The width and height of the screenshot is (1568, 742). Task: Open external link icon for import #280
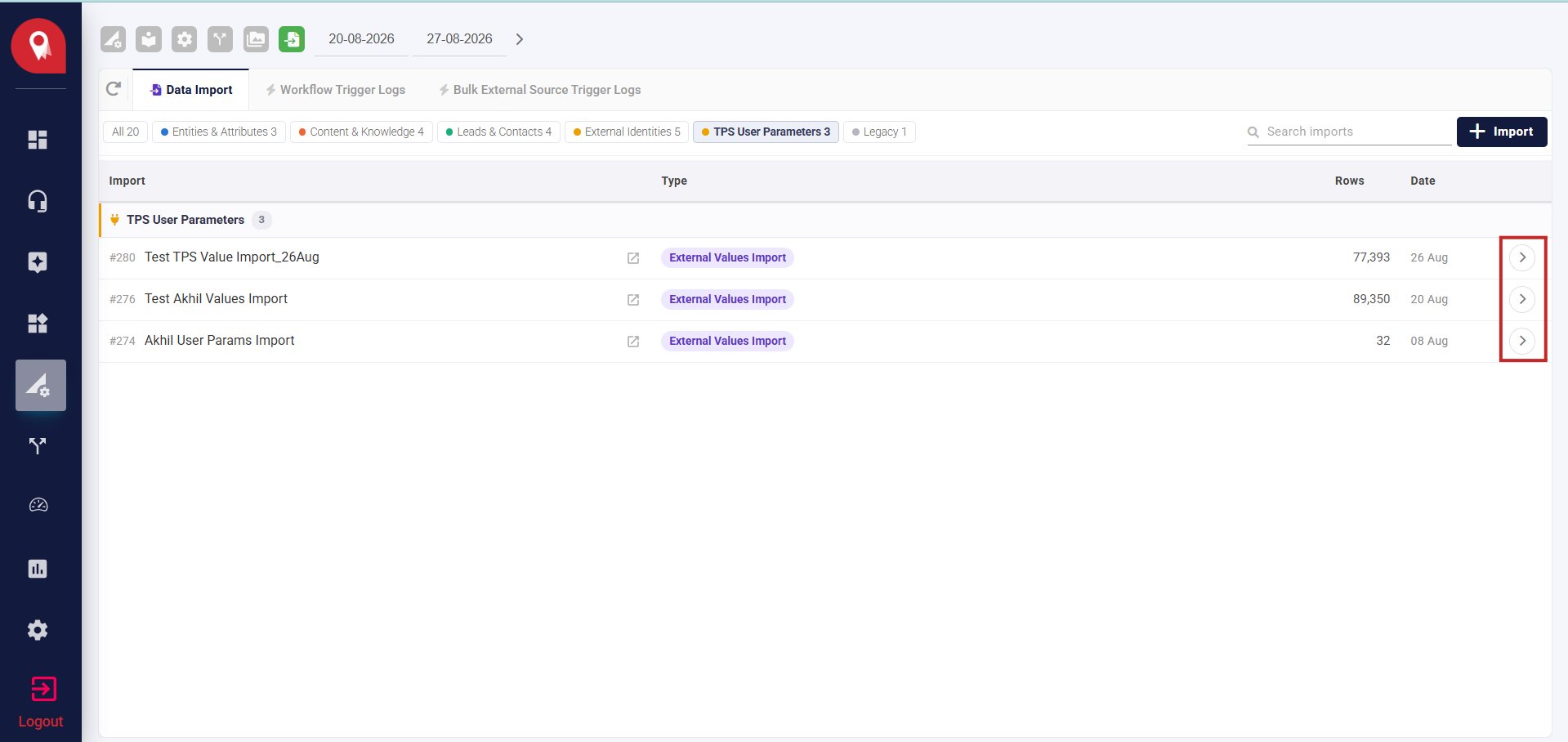(x=633, y=258)
